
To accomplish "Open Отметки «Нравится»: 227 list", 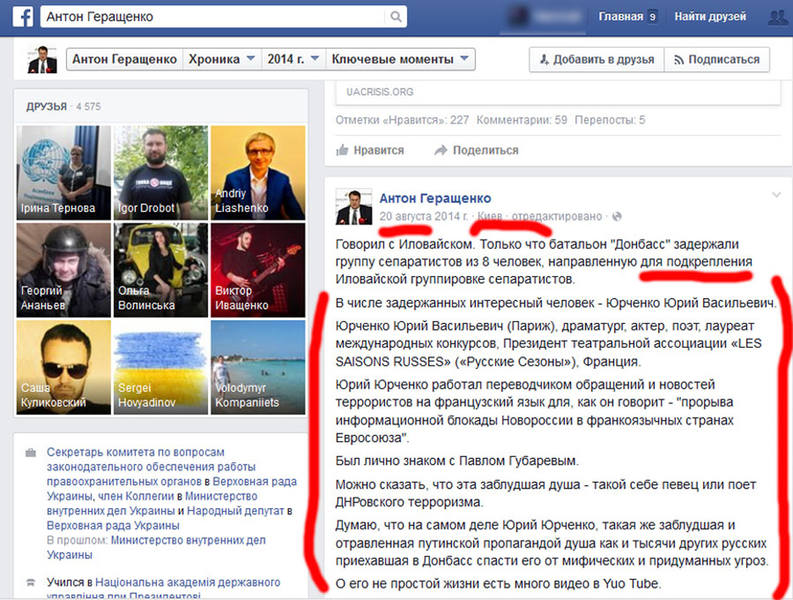I will coord(402,120).
